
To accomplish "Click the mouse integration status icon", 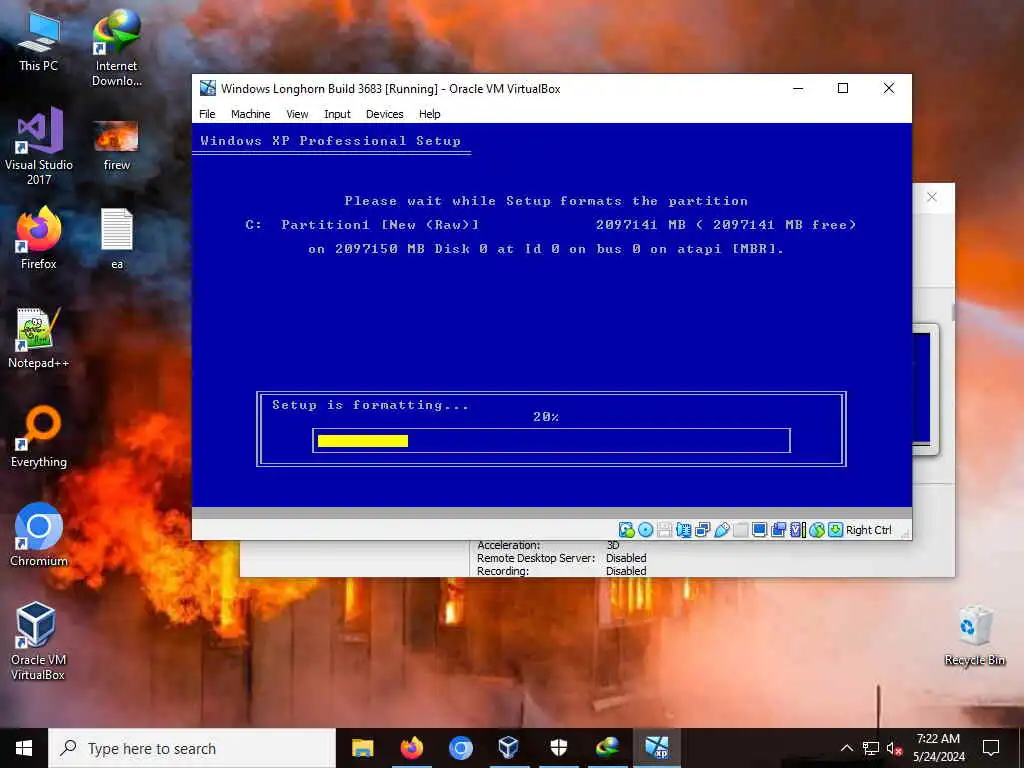I will (x=817, y=530).
